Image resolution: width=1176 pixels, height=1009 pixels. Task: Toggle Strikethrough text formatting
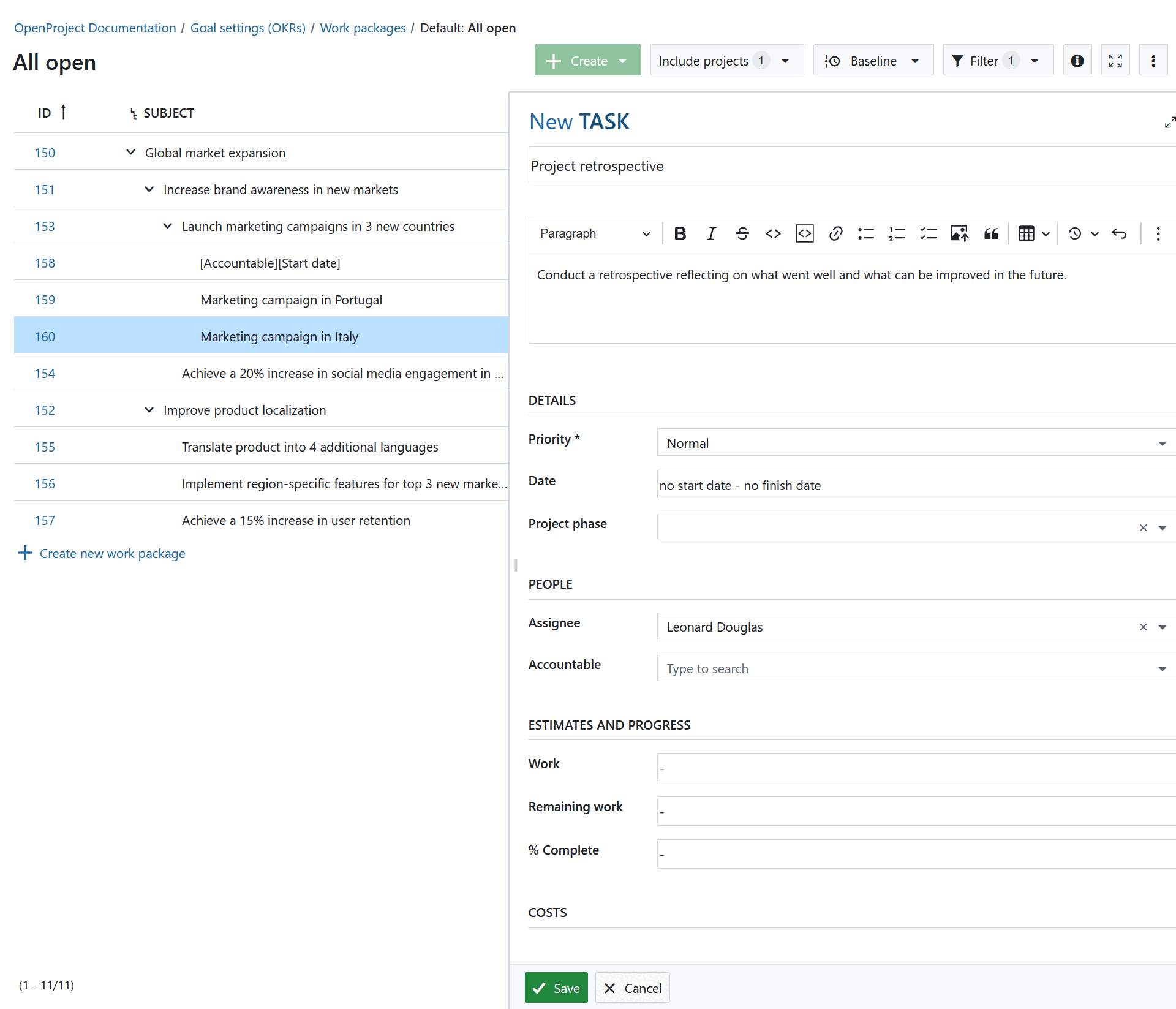(x=742, y=233)
